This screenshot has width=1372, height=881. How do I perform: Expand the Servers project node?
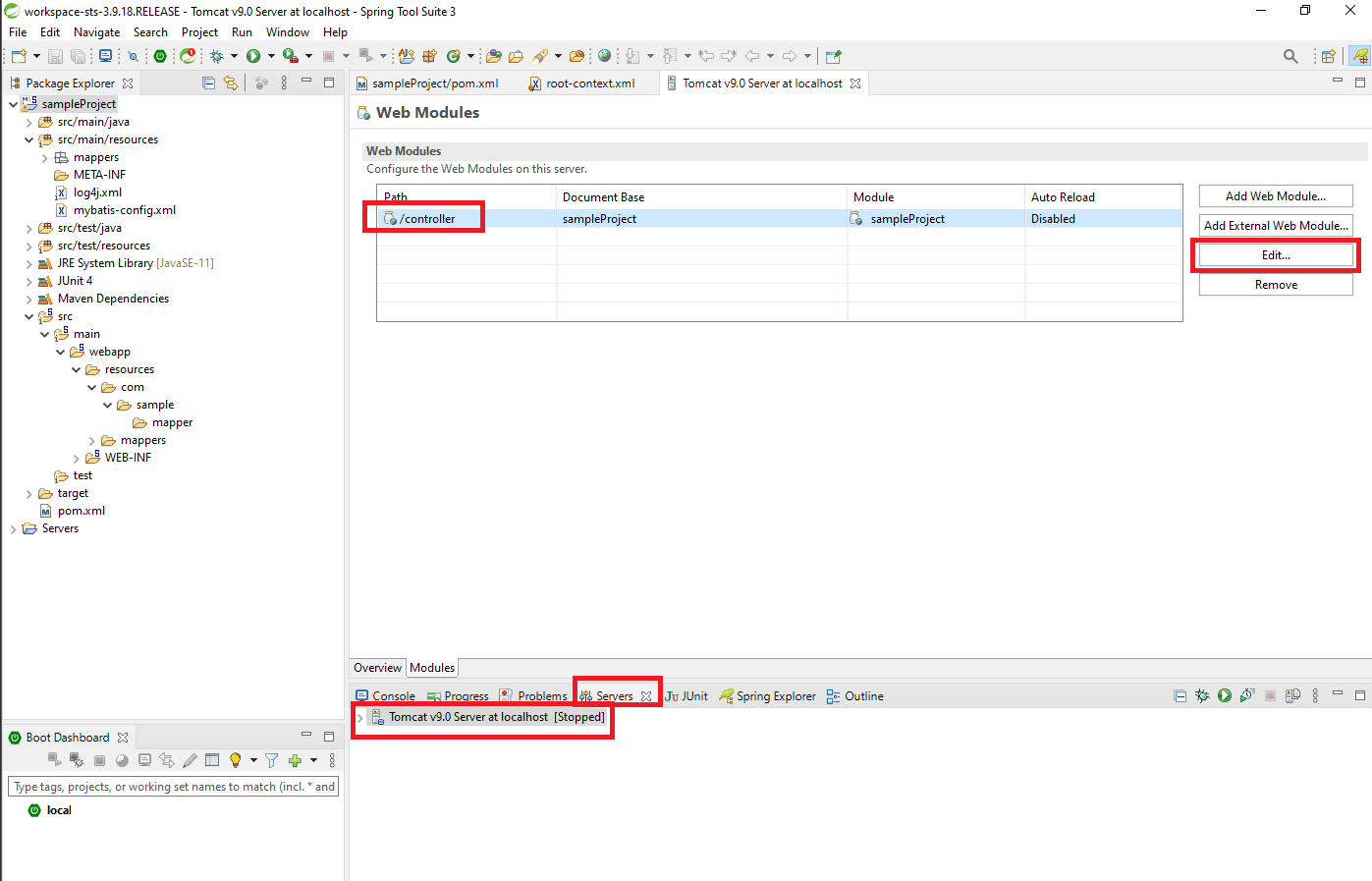13,528
